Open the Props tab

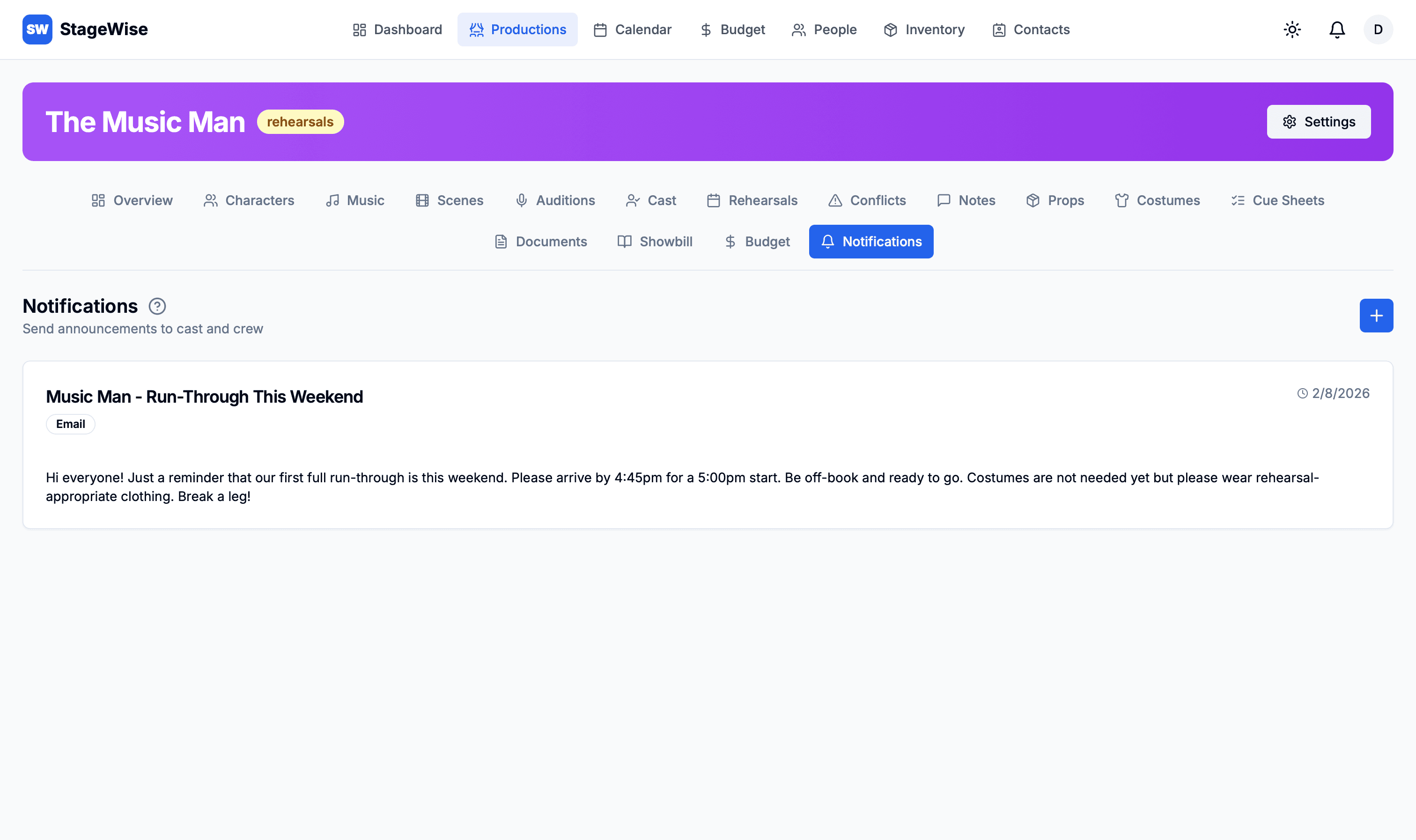(1055, 200)
